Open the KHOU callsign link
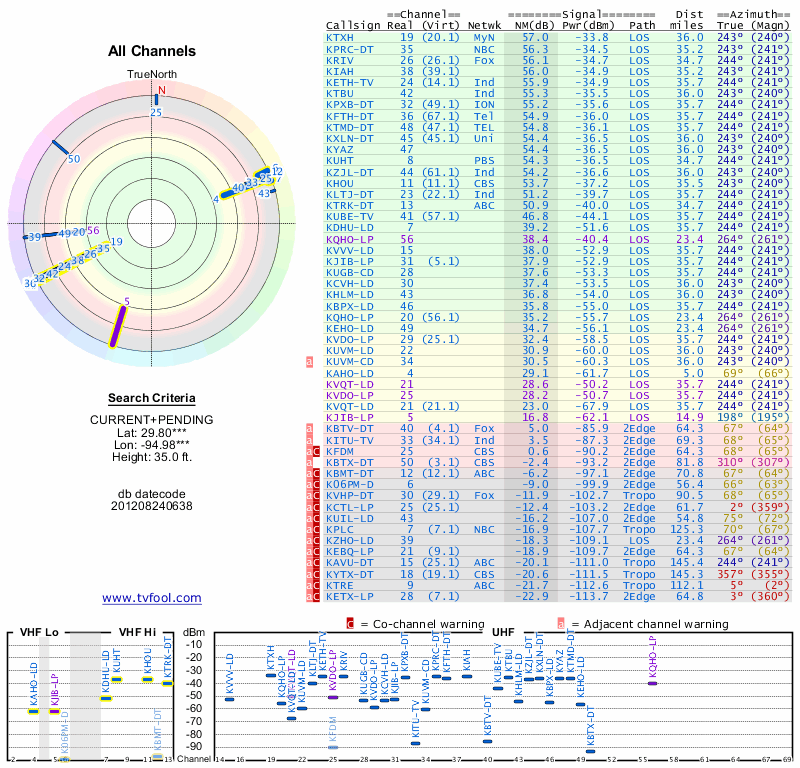The width and height of the screenshot is (800, 768). [x=340, y=184]
